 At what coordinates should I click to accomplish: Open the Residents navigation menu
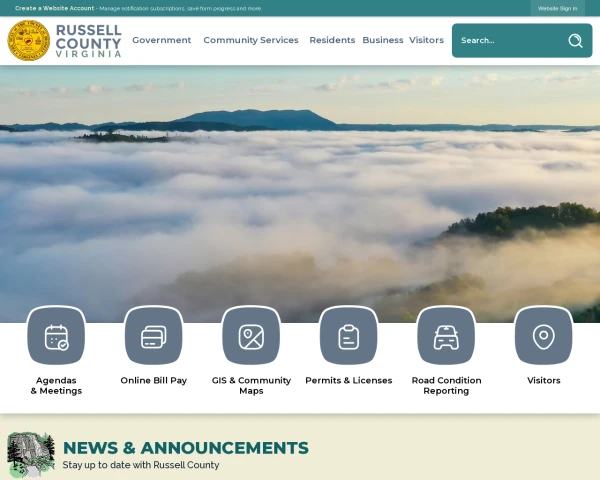pos(332,40)
